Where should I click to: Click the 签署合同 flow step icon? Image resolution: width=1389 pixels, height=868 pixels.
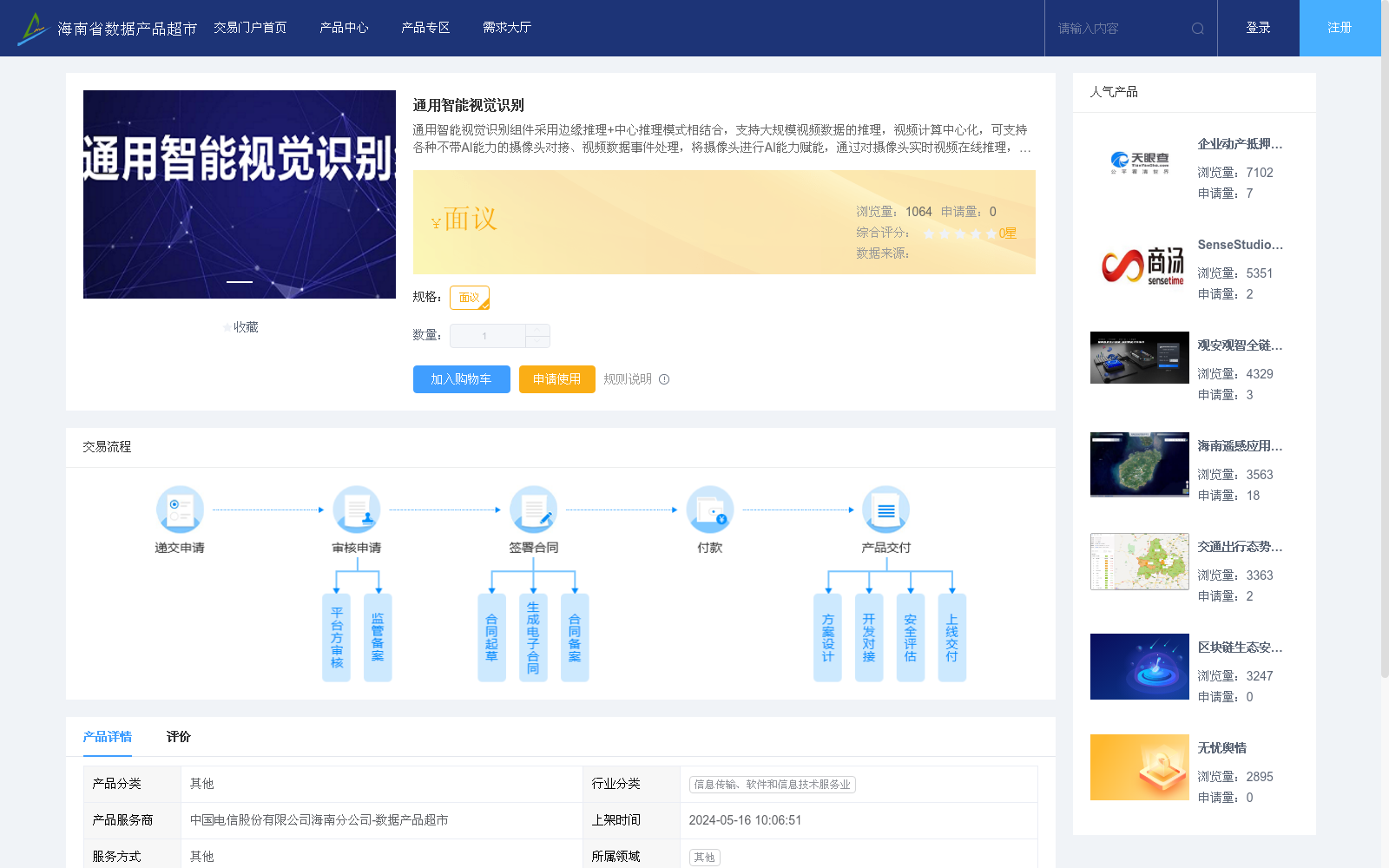[x=533, y=510]
